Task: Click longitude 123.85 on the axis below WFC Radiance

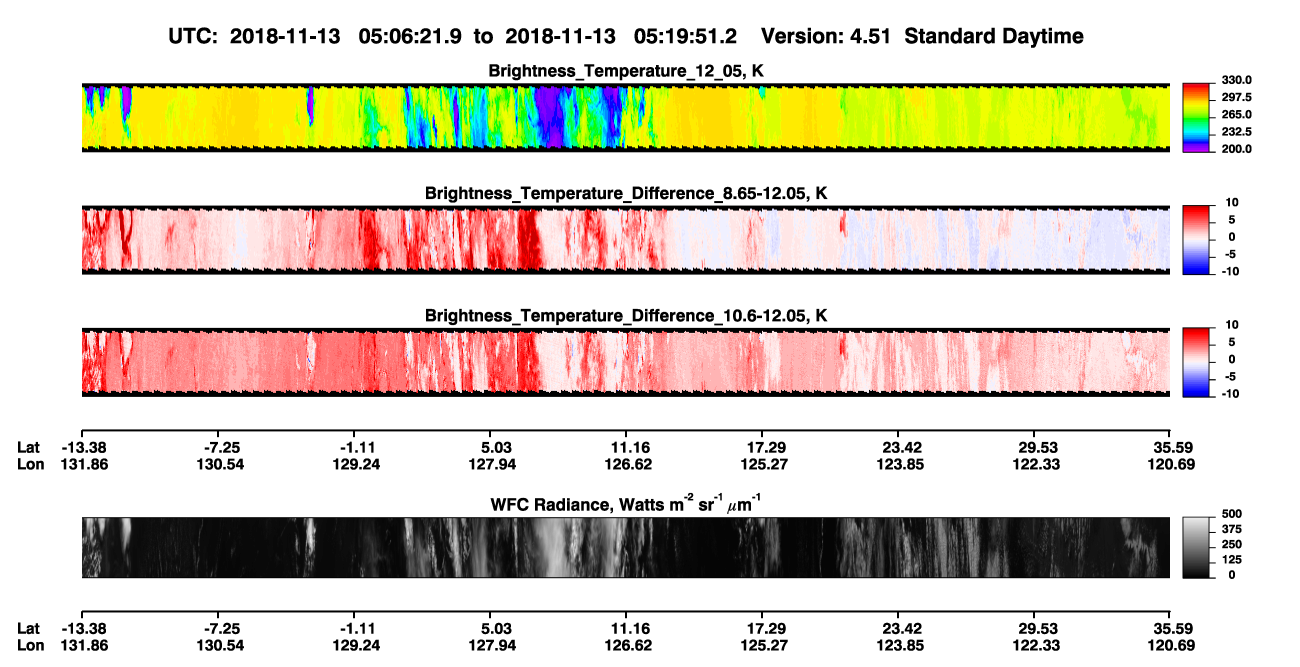Action: coord(898,645)
